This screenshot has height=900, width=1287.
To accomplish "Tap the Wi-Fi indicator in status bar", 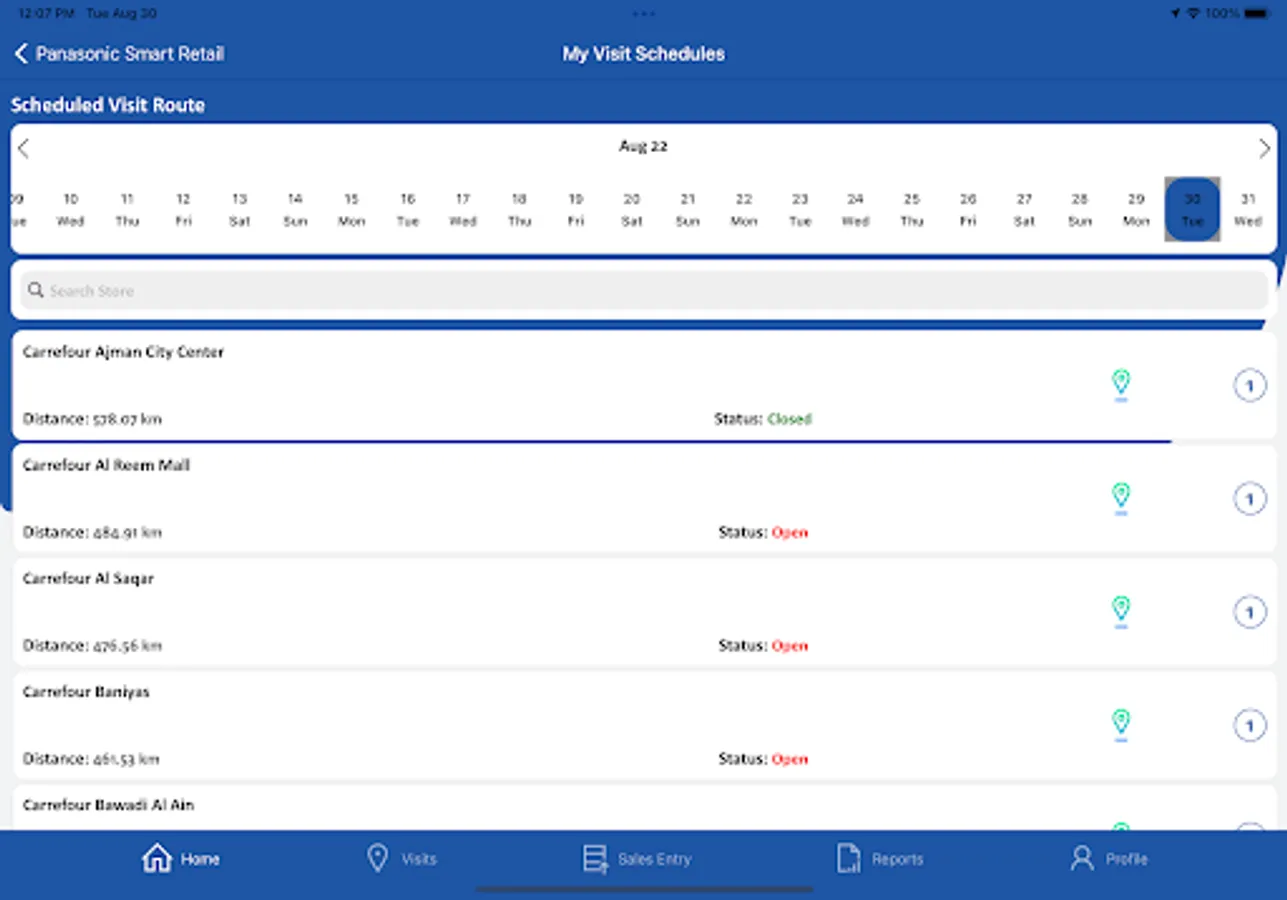I will click(1193, 14).
